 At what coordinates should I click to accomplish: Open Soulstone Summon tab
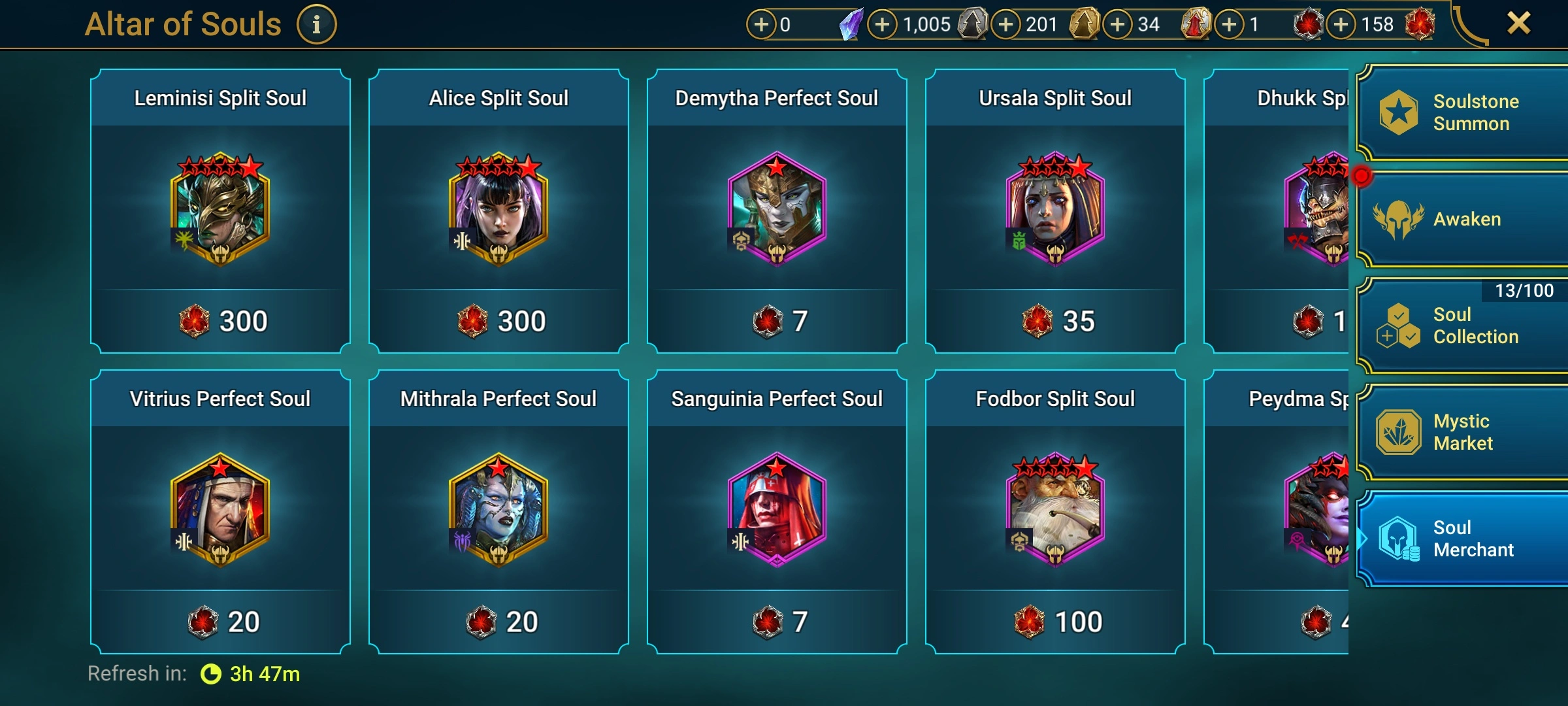tap(1462, 112)
